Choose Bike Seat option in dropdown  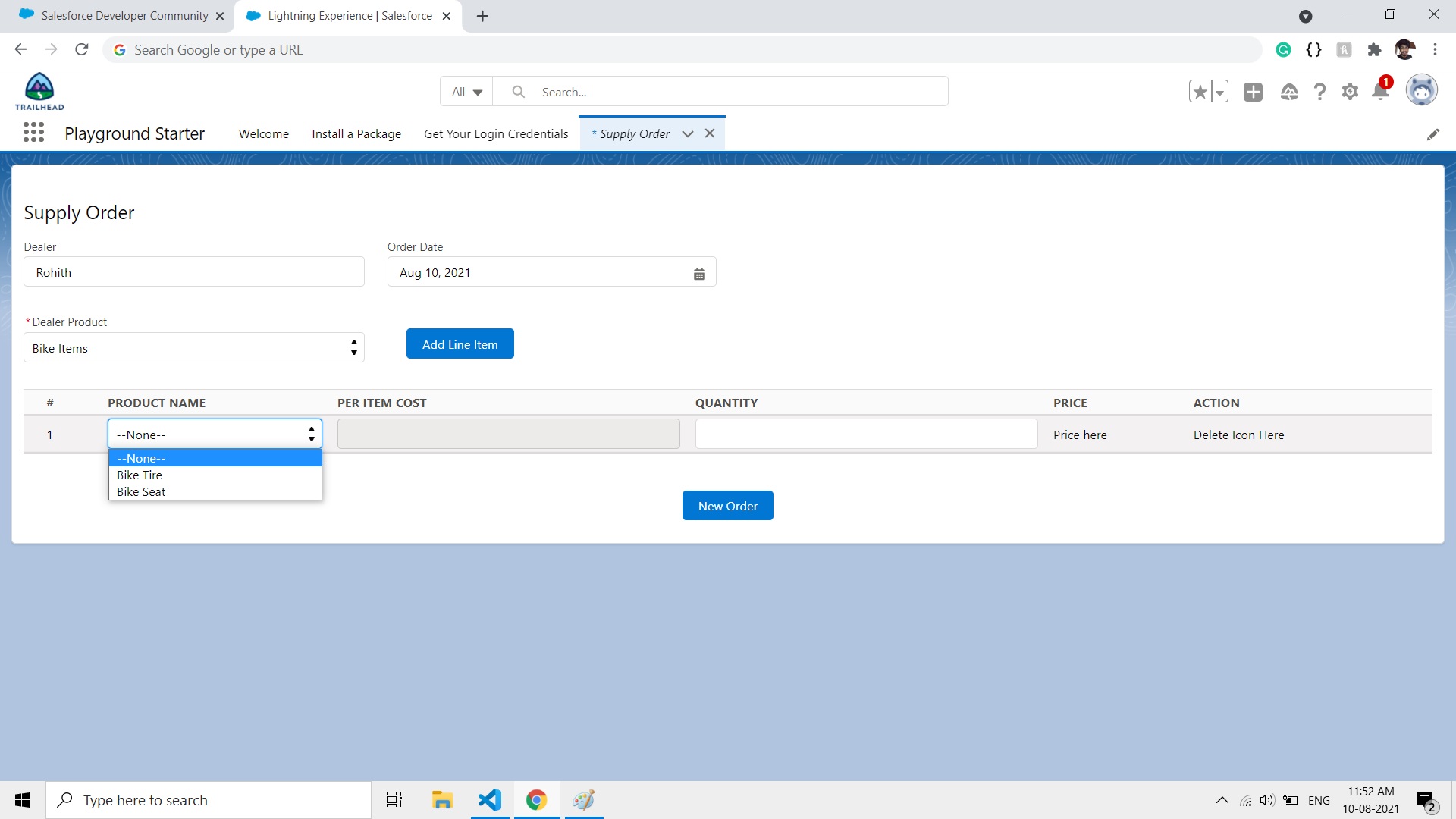[141, 491]
